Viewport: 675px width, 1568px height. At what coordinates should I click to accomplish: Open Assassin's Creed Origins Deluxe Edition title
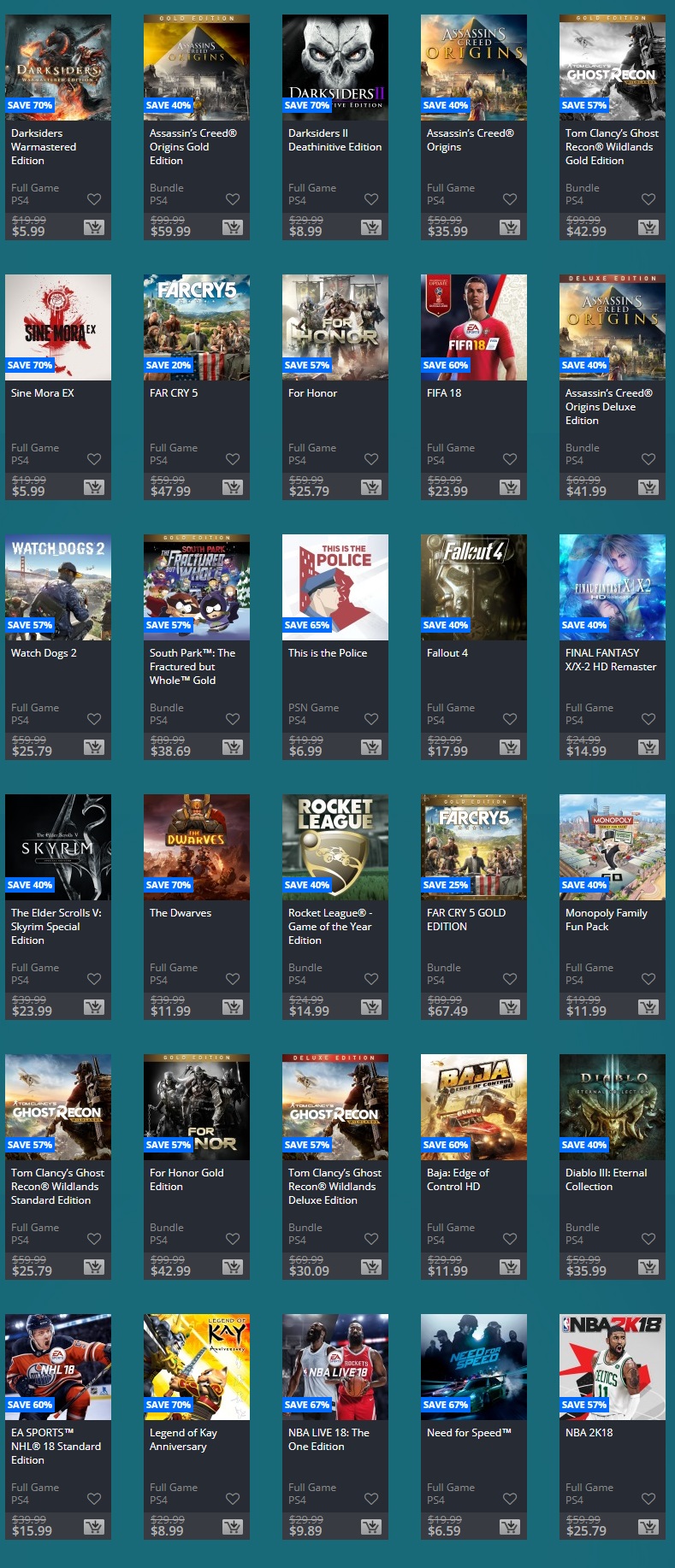tap(608, 407)
